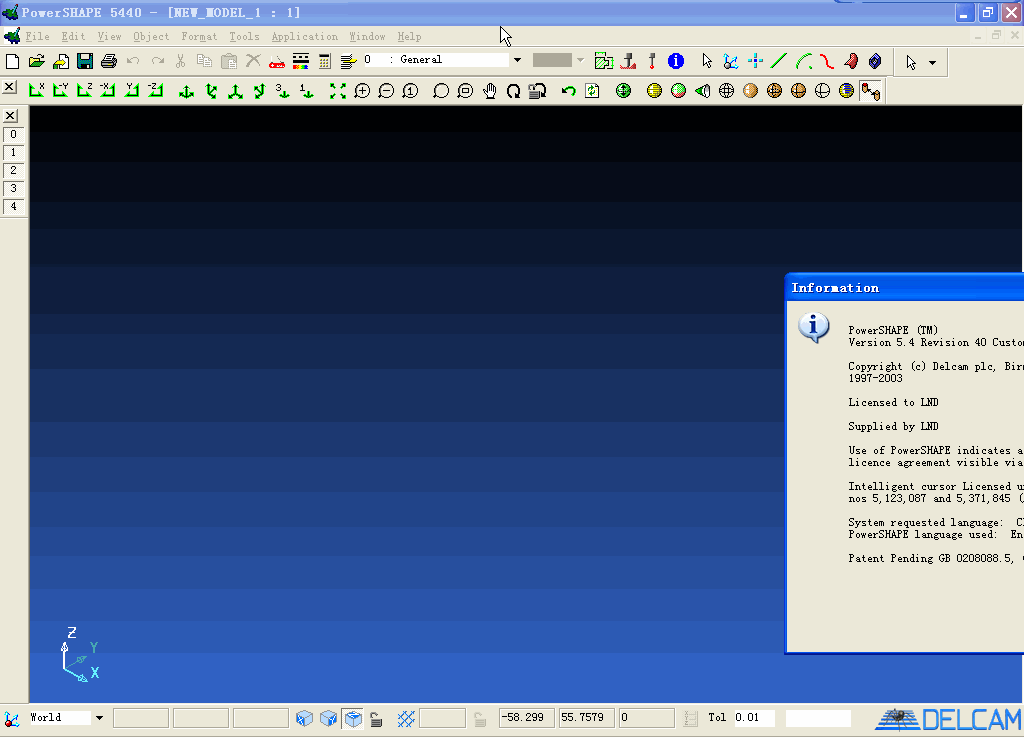Toggle the red-green shaded sphere view
The height and width of the screenshot is (738, 1024).
coord(679,91)
